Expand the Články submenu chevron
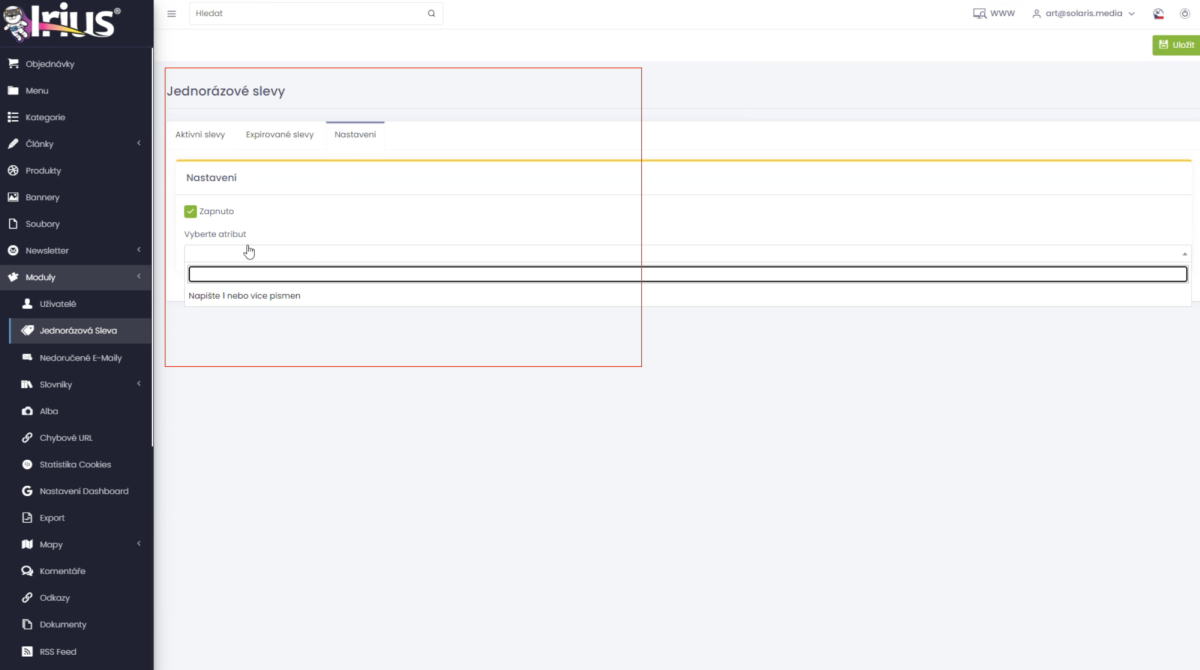This screenshot has height=670, width=1200. click(139, 144)
